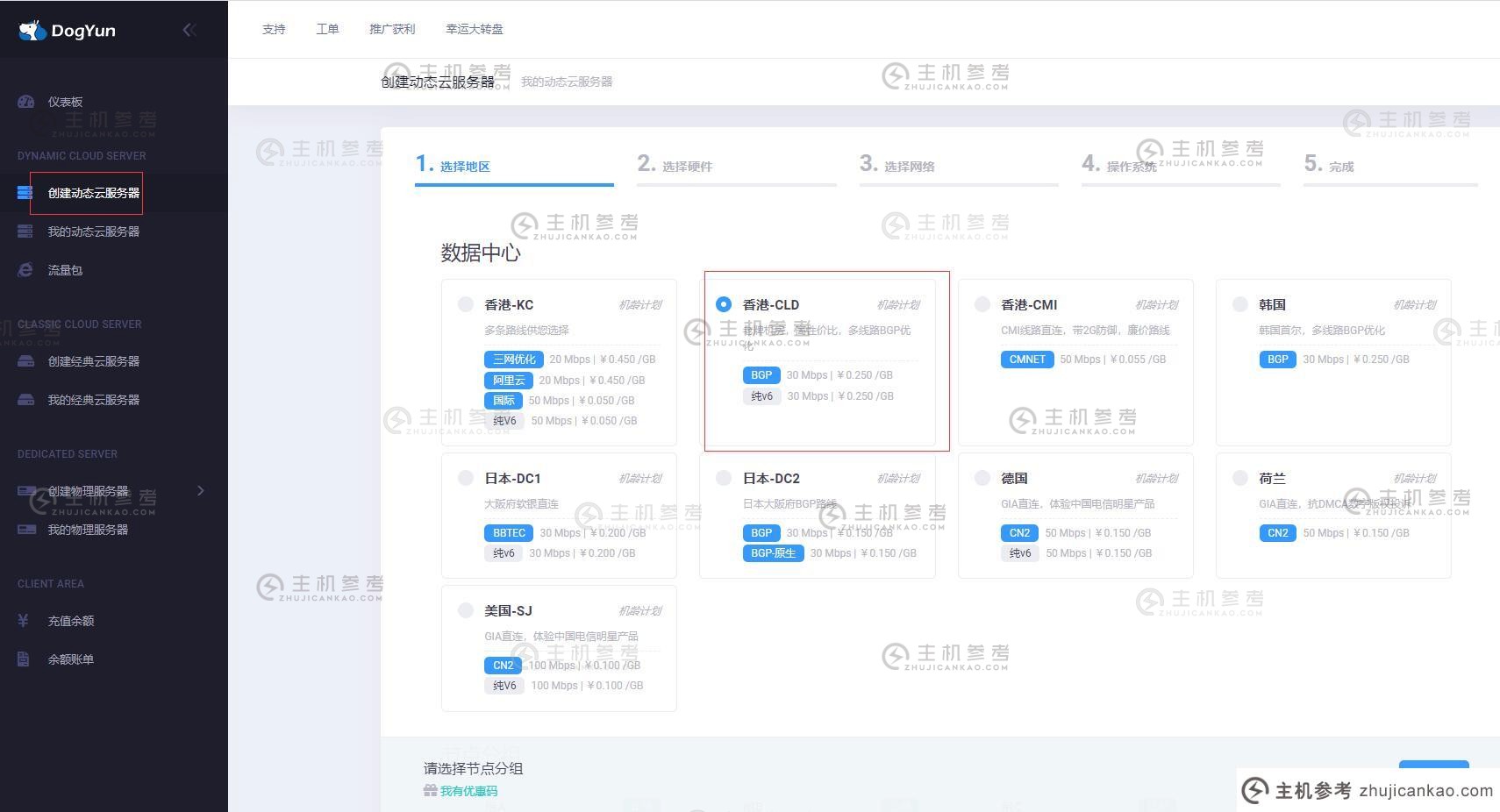Image resolution: width=1500 pixels, height=812 pixels.
Task: Select the 德国 data center radio
Action: 982,478
